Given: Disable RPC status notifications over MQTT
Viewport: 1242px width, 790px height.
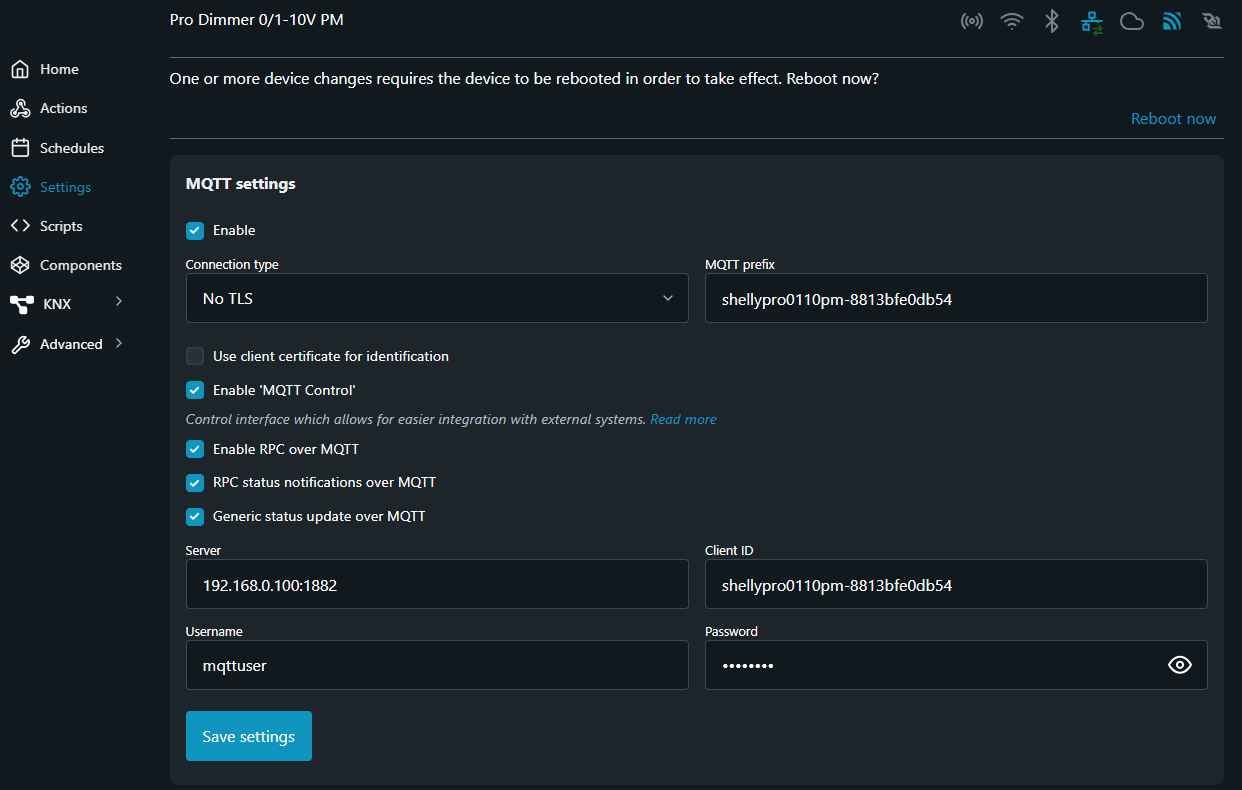Looking at the screenshot, I should tap(195, 482).
